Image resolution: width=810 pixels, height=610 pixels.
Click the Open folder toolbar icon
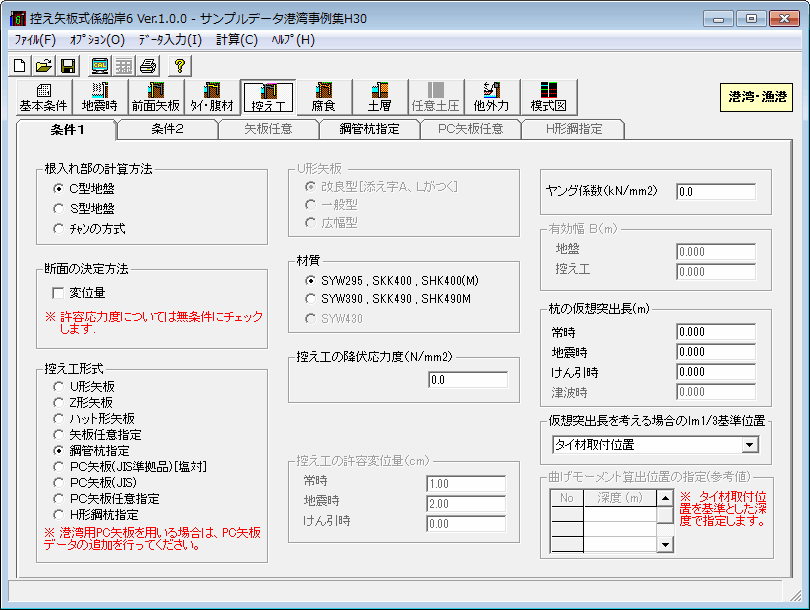pos(44,66)
